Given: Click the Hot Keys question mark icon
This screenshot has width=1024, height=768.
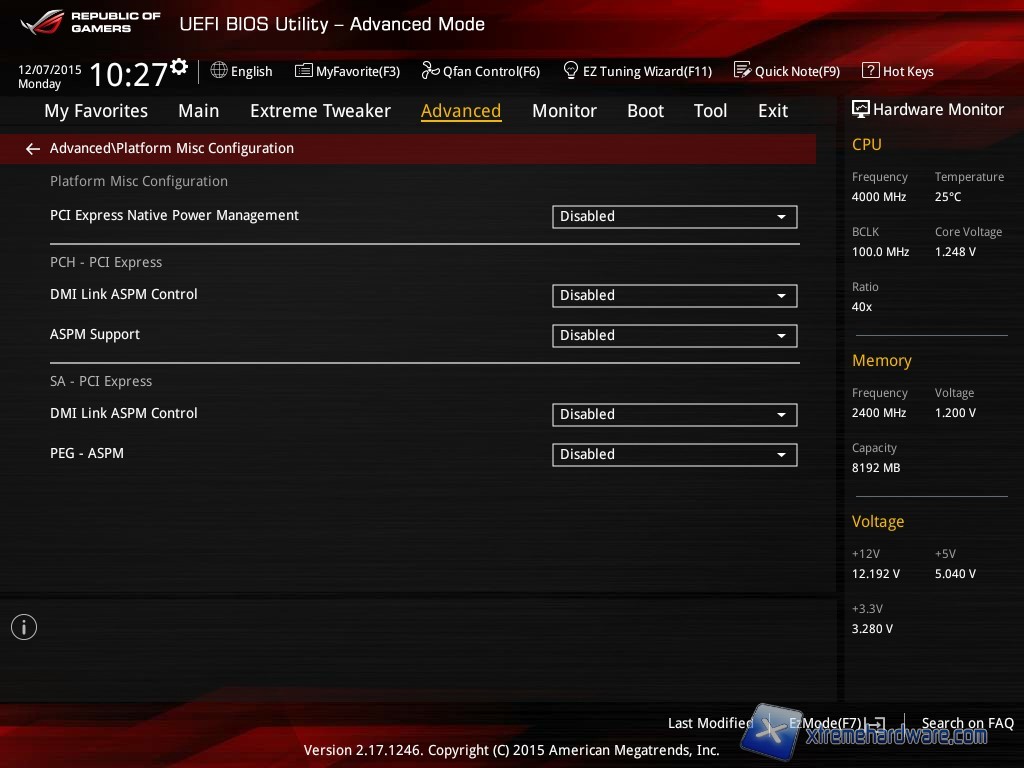Looking at the screenshot, I should [870, 71].
